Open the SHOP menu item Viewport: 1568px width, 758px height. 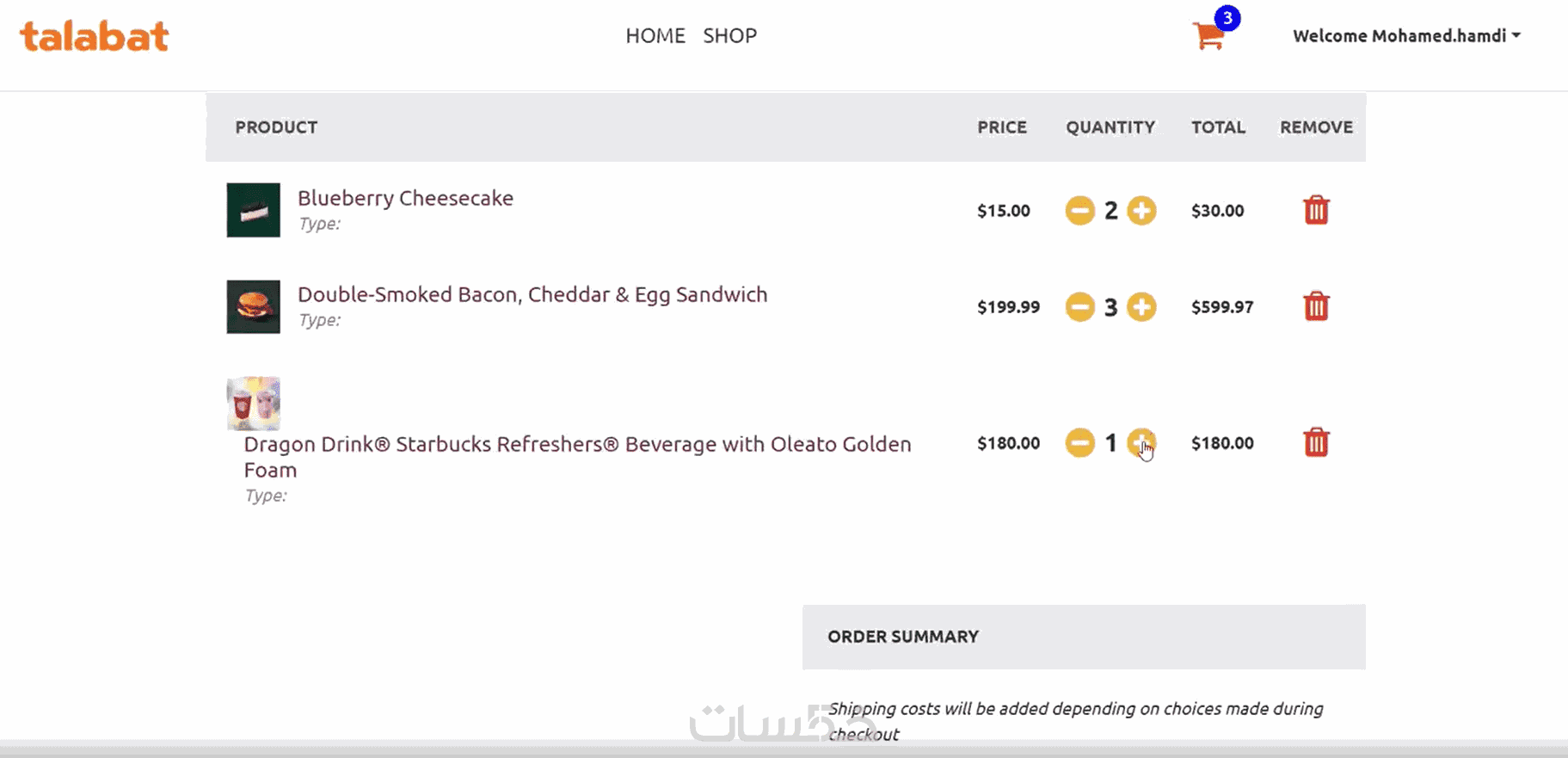tap(729, 36)
